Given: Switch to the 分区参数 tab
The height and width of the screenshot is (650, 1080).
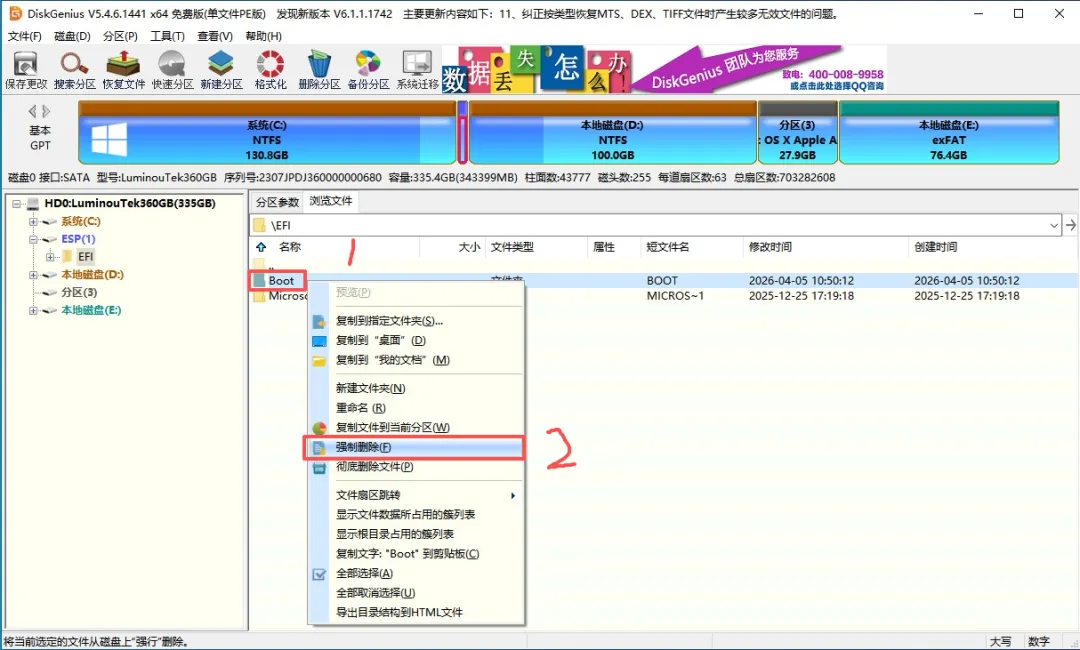Looking at the screenshot, I should [278, 202].
